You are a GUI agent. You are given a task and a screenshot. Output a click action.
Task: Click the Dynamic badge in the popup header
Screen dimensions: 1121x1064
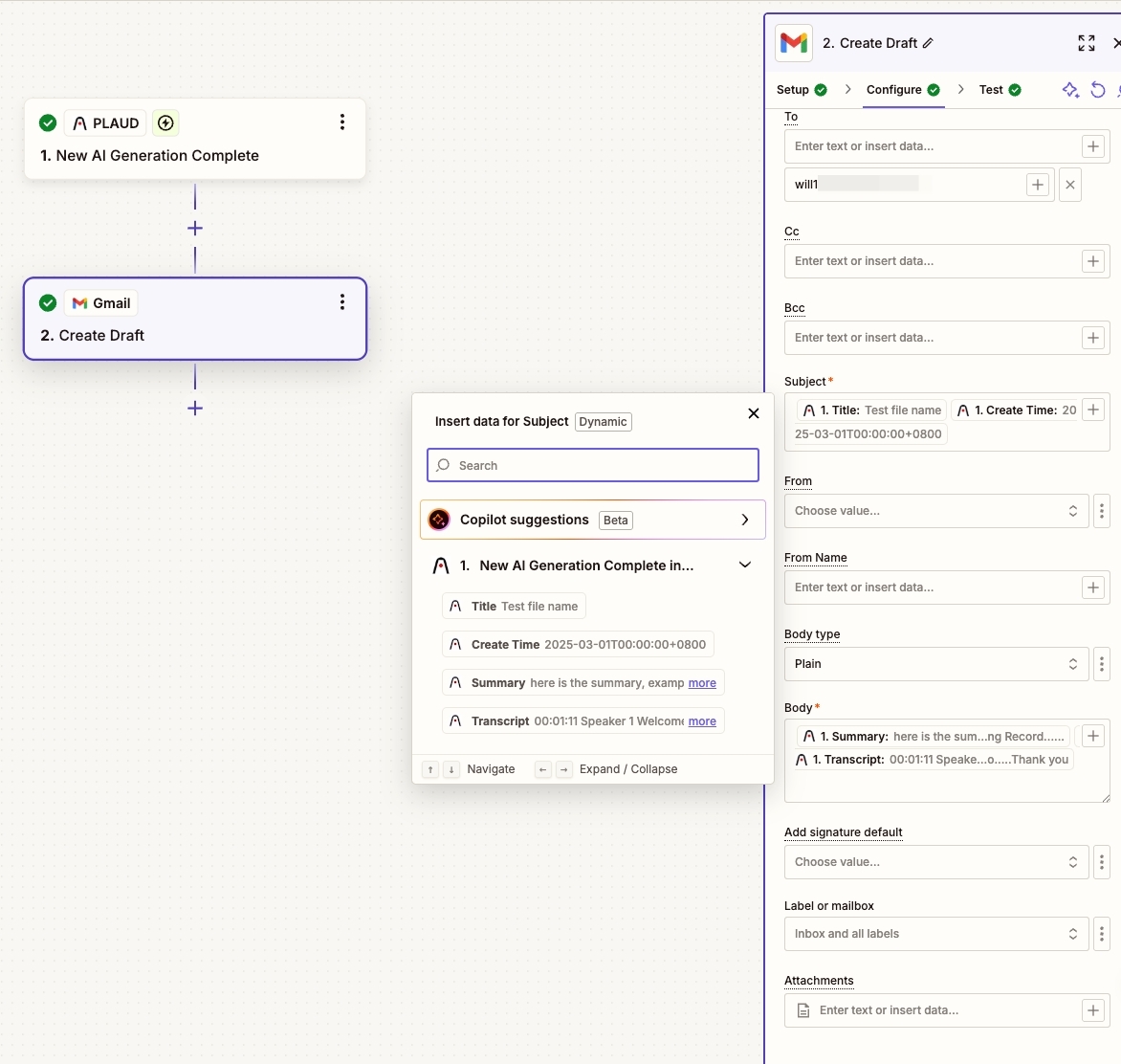click(x=604, y=422)
